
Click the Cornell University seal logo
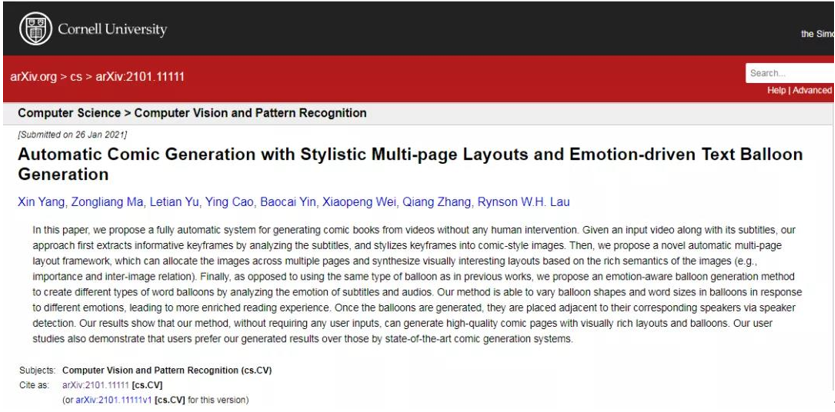point(35,29)
